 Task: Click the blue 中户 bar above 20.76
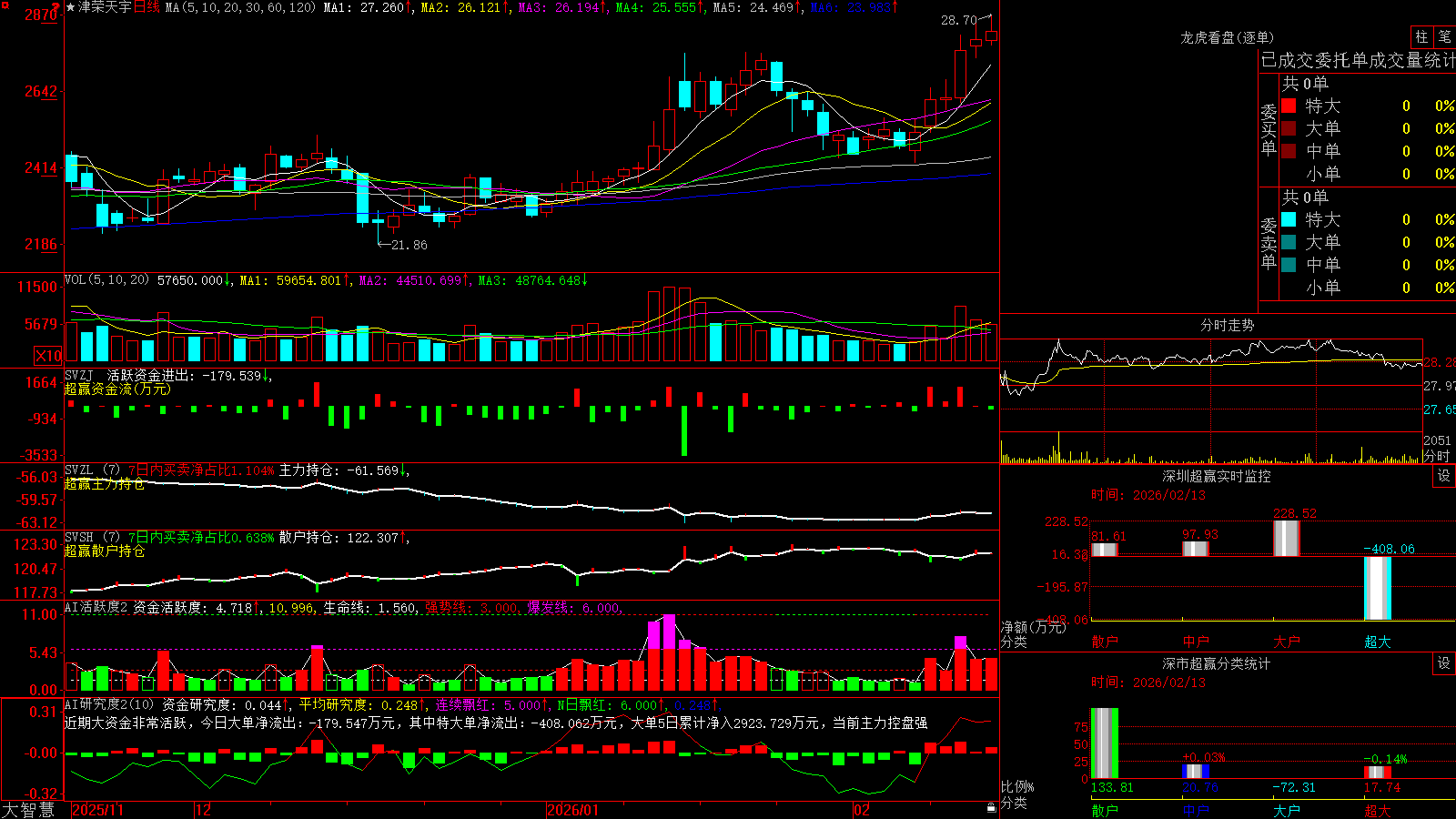[1195, 772]
